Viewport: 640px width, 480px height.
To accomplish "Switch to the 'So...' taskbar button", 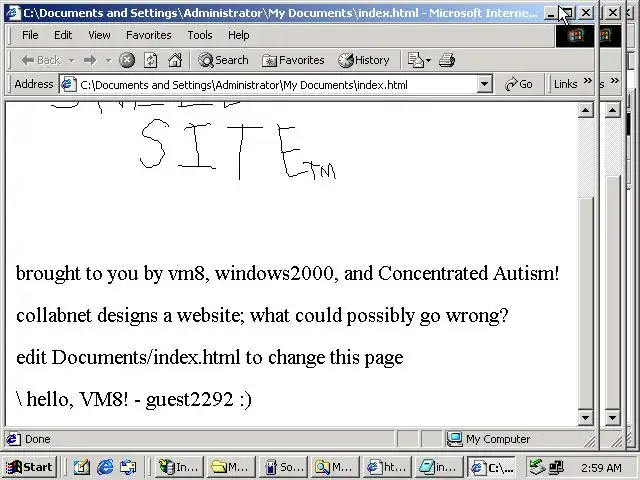I will (x=282, y=467).
